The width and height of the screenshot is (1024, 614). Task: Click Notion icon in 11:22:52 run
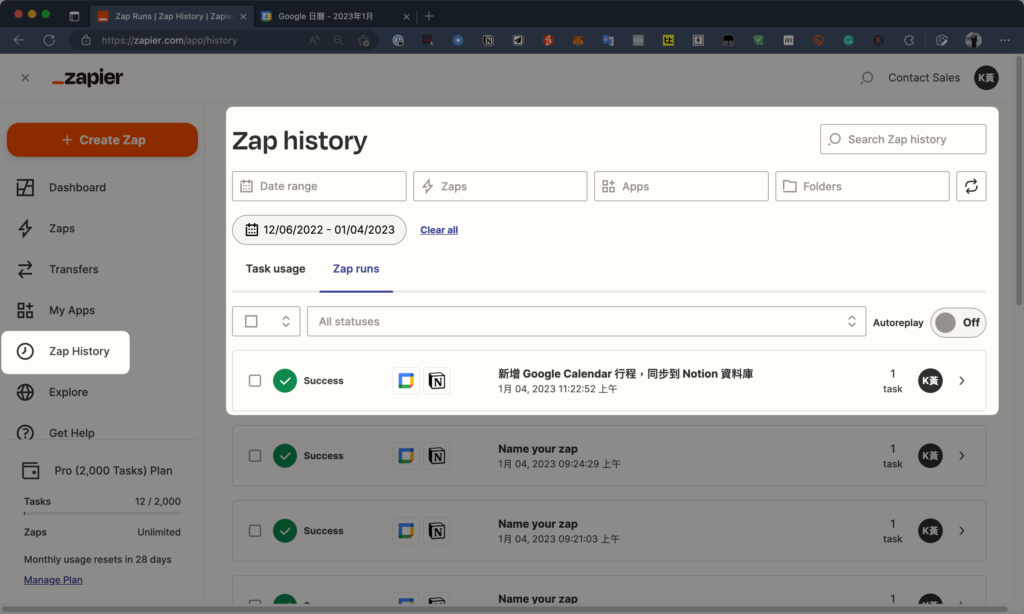[x=437, y=381]
